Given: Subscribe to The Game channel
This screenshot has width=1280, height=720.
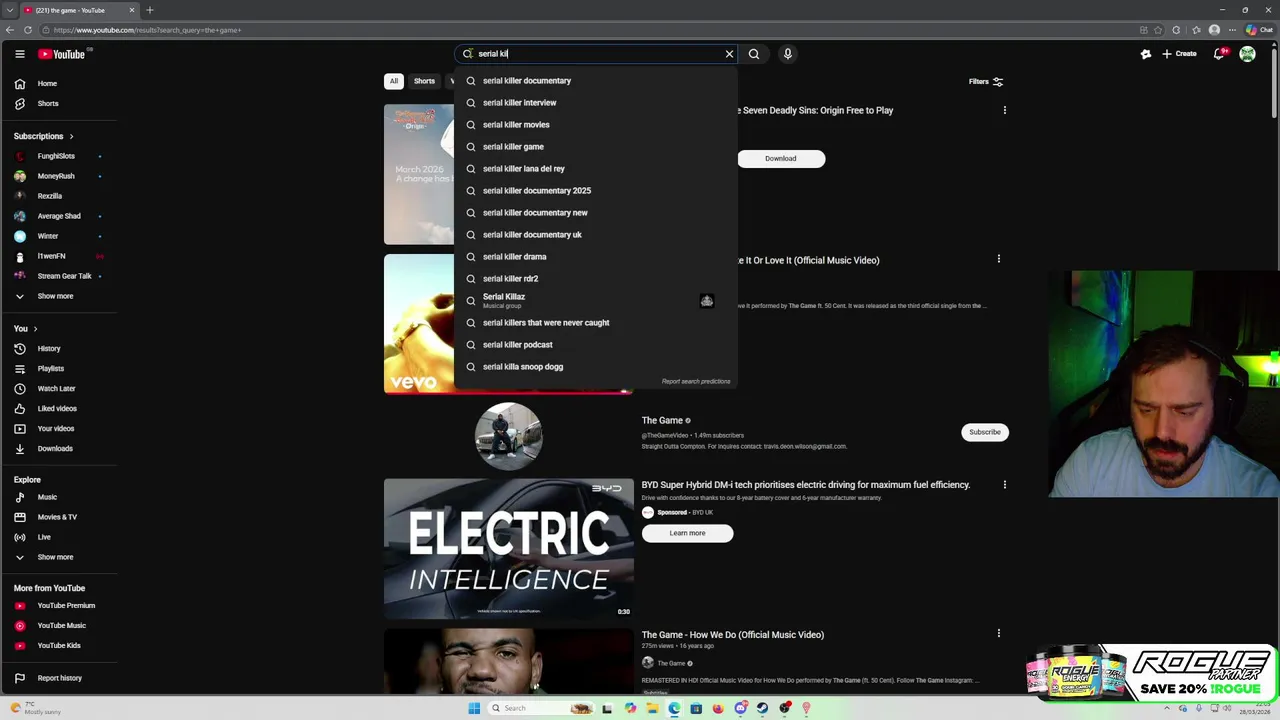Looking at the screenshot, I should pos(984,432).
